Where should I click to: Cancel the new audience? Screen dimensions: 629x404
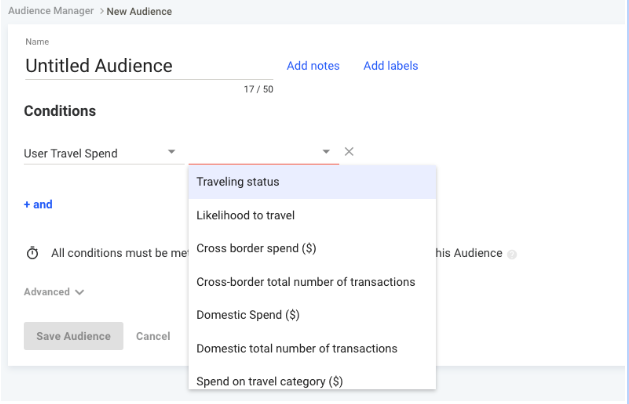pos(153,336)
